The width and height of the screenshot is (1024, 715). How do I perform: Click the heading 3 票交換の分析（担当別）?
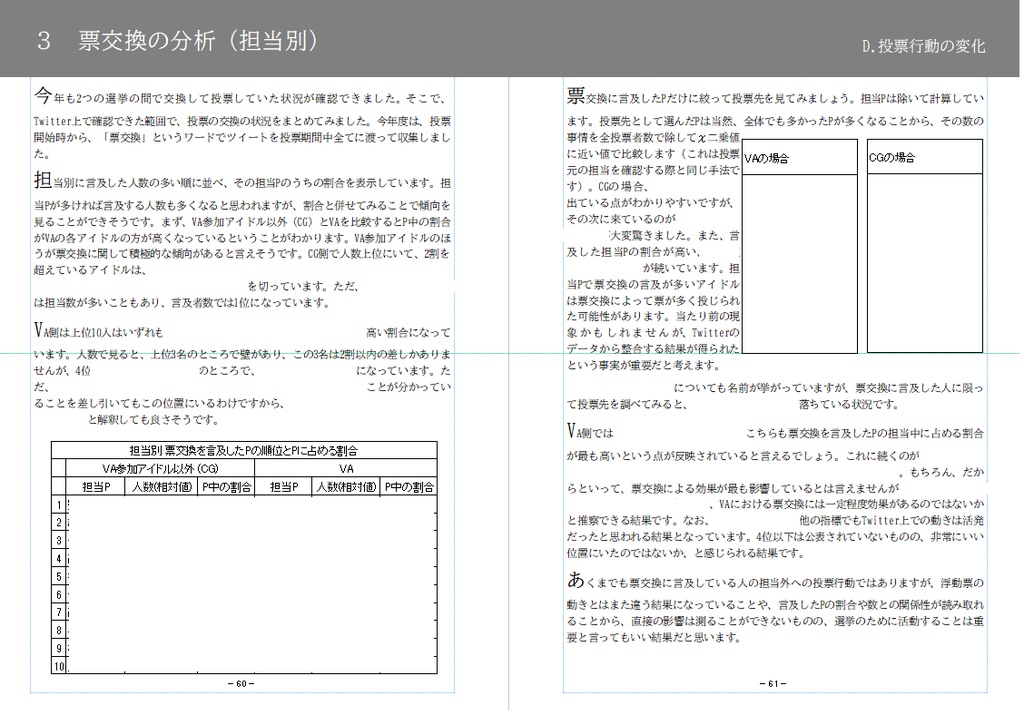[178, 42]
